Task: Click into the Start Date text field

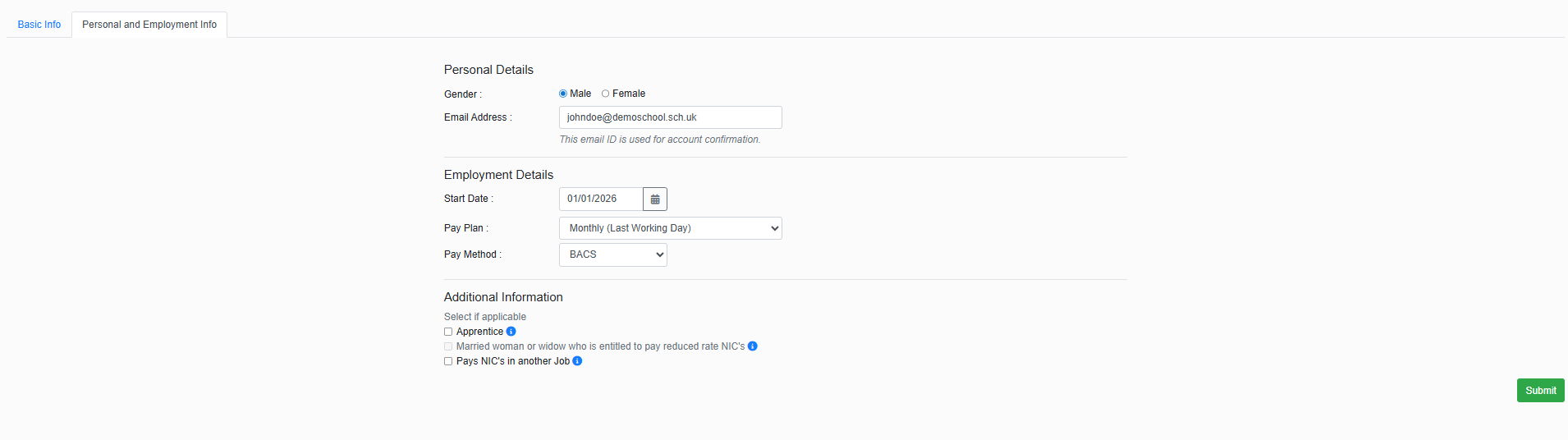Action: click(x=601, y=199)
